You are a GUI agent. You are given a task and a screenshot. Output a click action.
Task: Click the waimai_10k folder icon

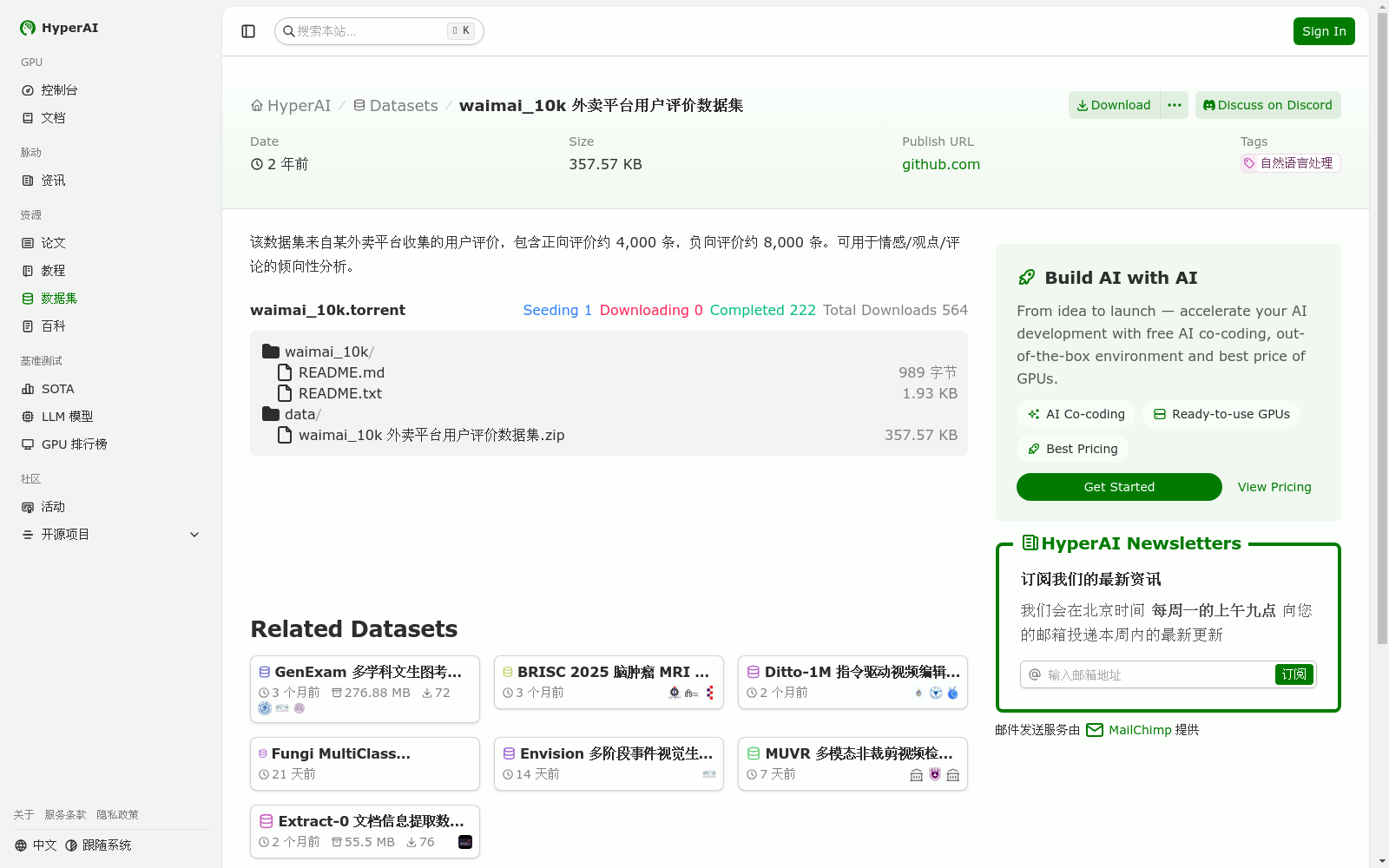point(271,352)
